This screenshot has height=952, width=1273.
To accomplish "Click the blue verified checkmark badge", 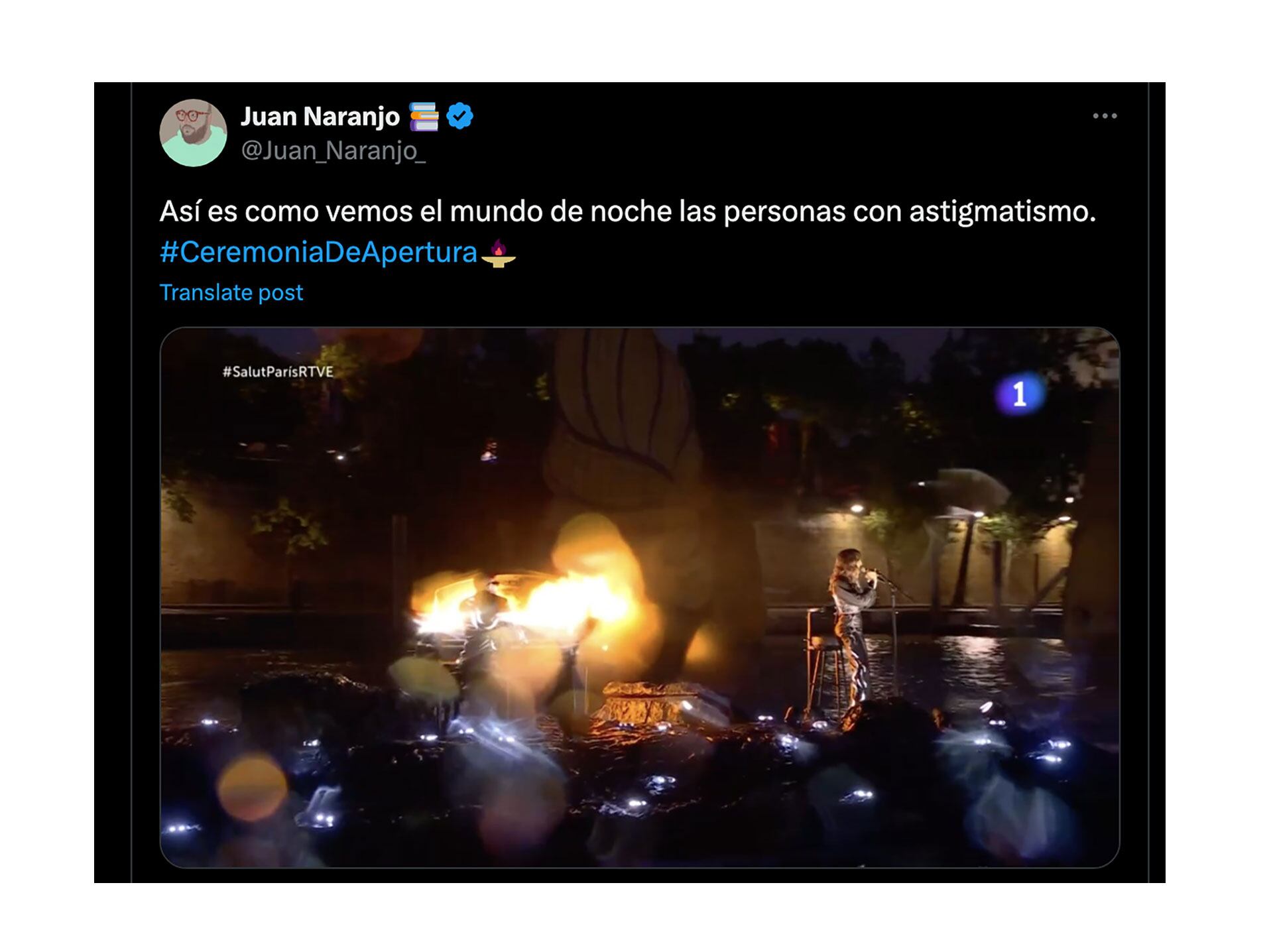I will pos(459,116).
